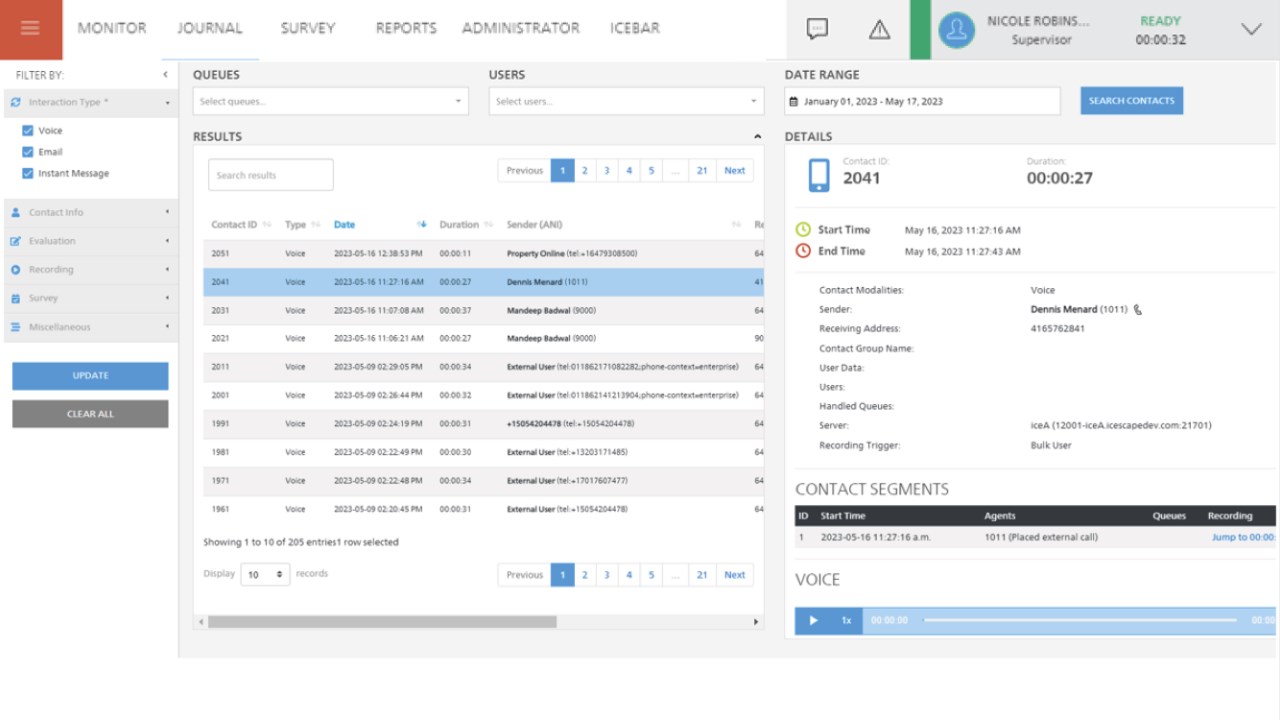The width and height of the screenshot is (1280, 720).
Task: Sort results by Type column
Action: point(302,225)
